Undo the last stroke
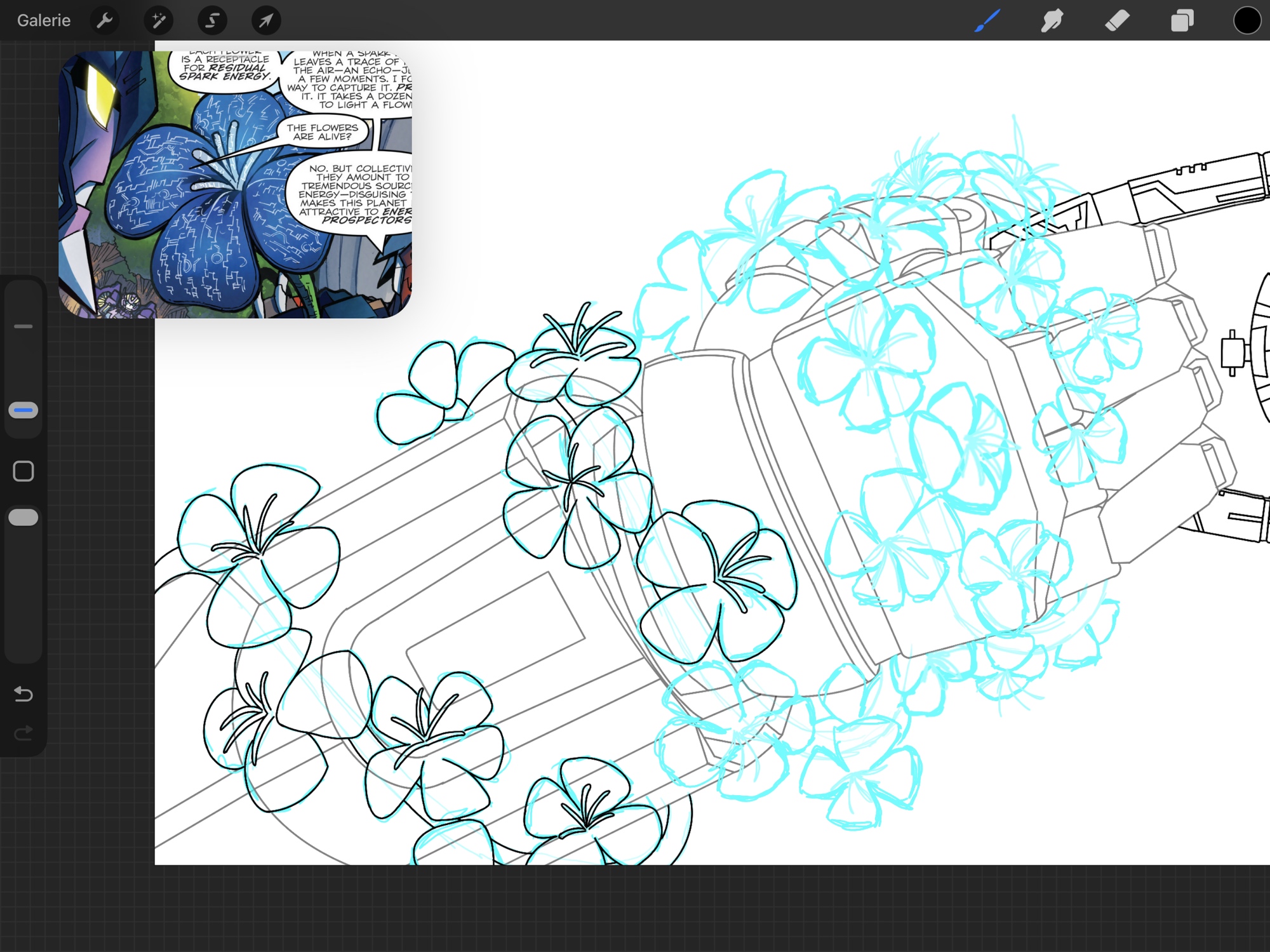This screenshot has width=1270, height=952. click(23, 694)
